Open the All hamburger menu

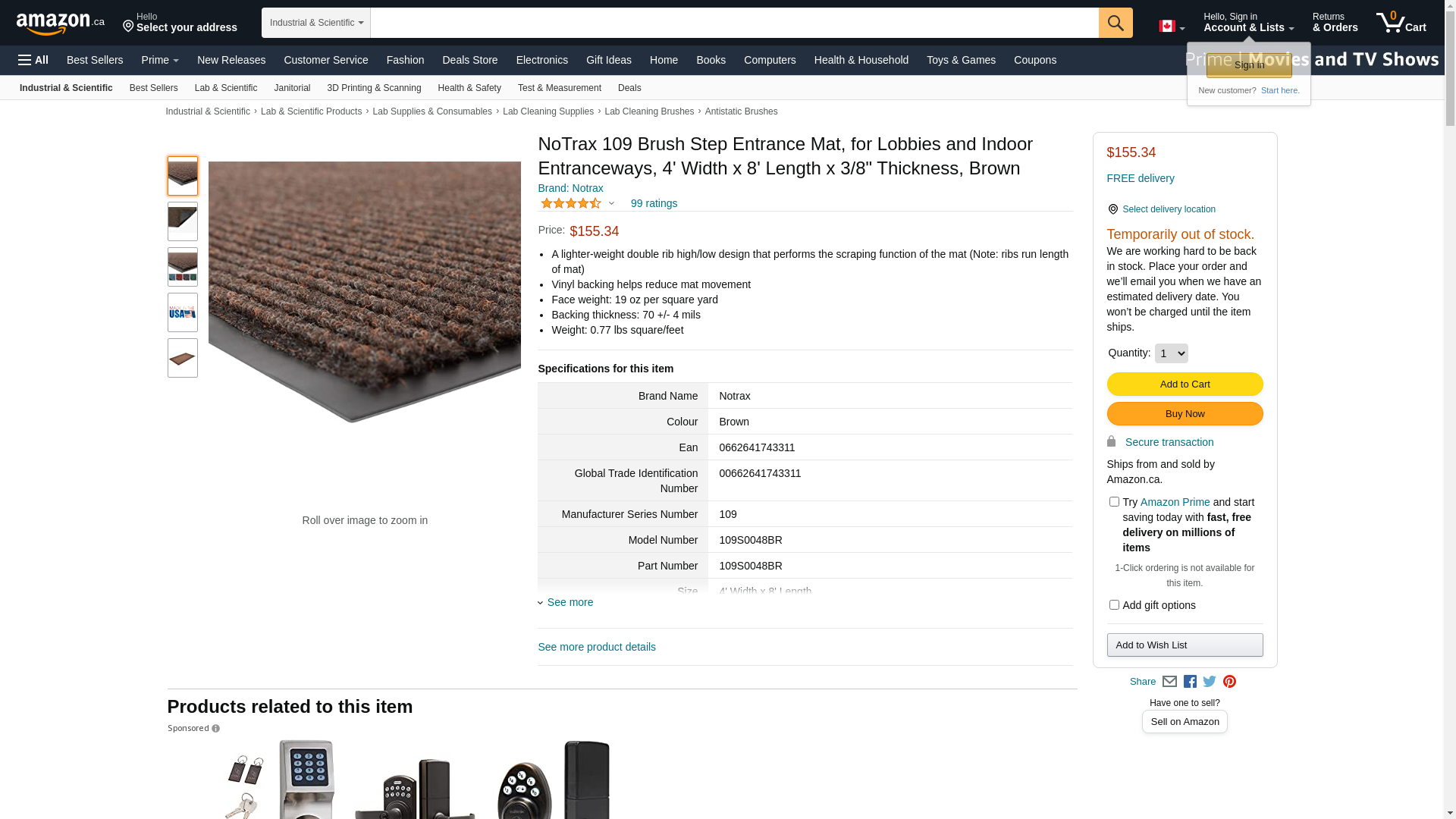(x=33, y=60)
